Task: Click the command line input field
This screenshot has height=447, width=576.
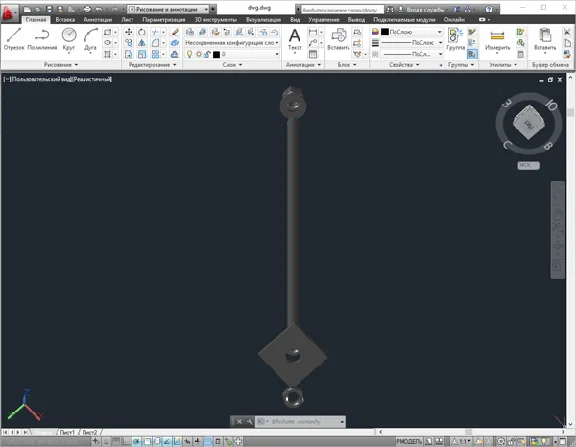Action: click(x=305, y=421)
